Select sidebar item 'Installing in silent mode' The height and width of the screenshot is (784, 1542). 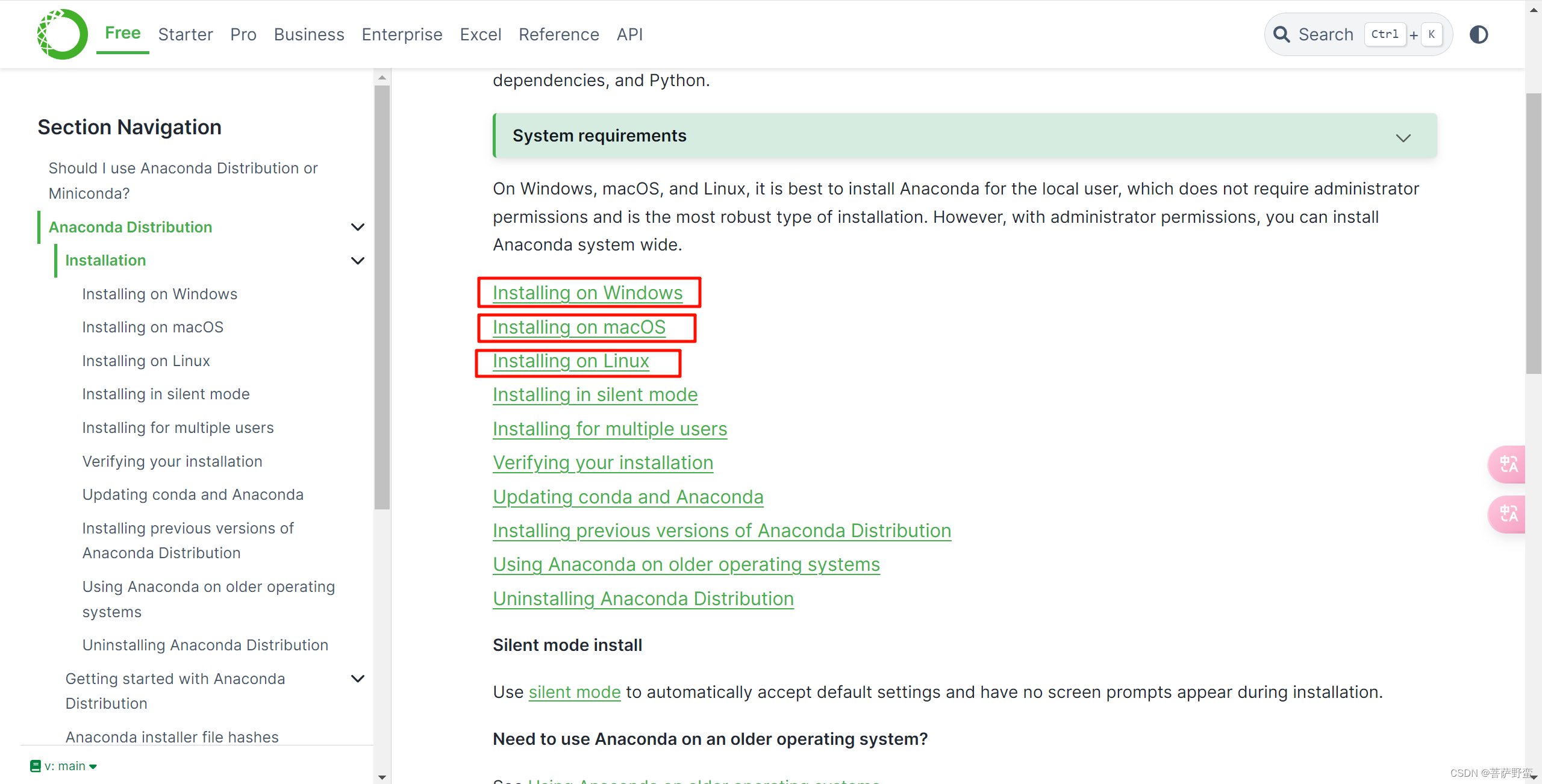(166, 394)
